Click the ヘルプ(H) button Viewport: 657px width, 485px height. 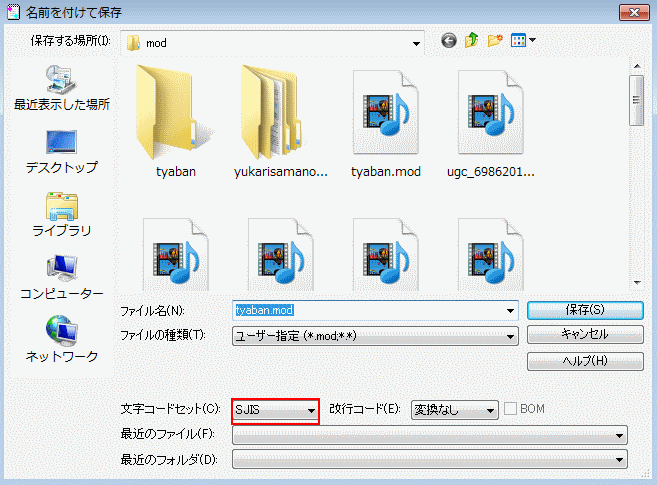[x=585, y=361]
